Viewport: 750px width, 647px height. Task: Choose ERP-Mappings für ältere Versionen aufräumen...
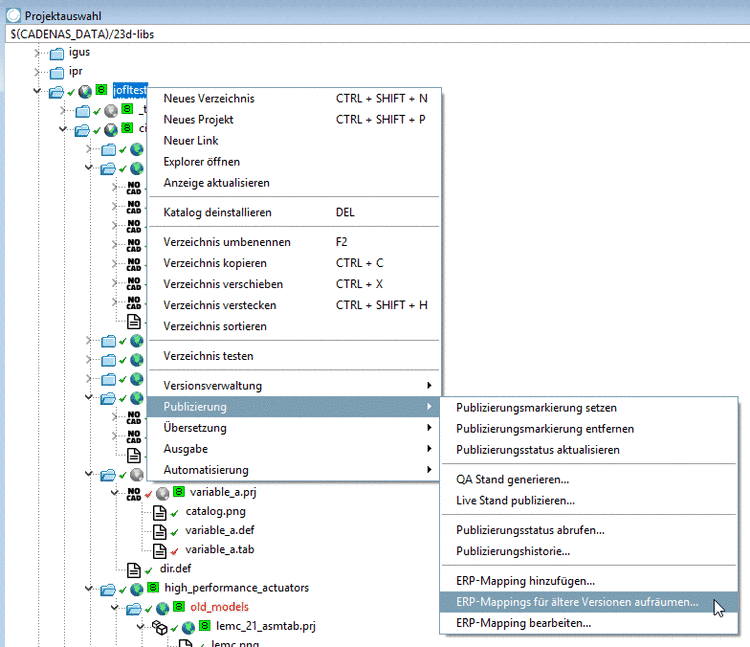tap(589, 602)
